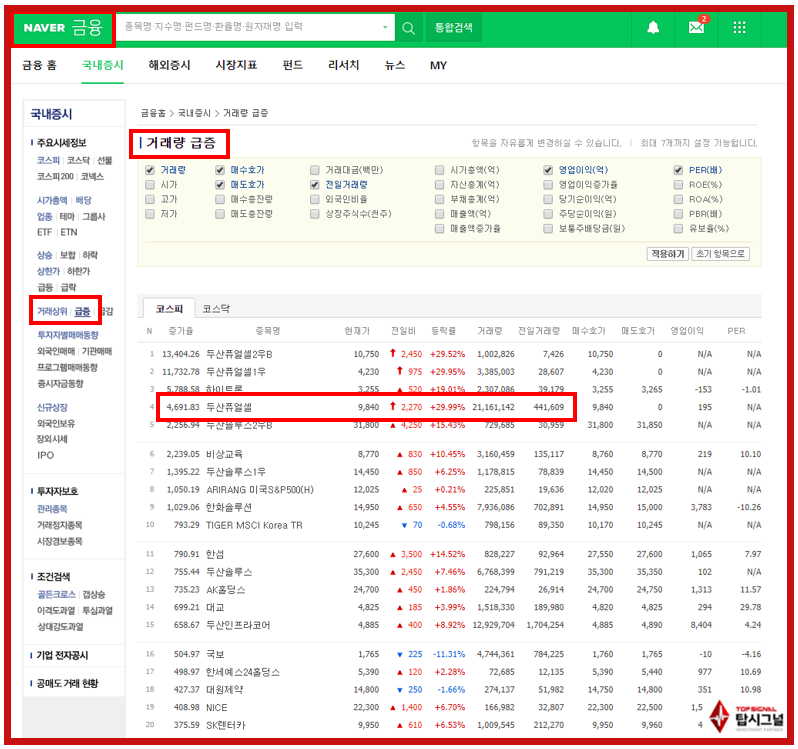
Task: Switch to the 코스닥 tab
Action: click(216, 309)
